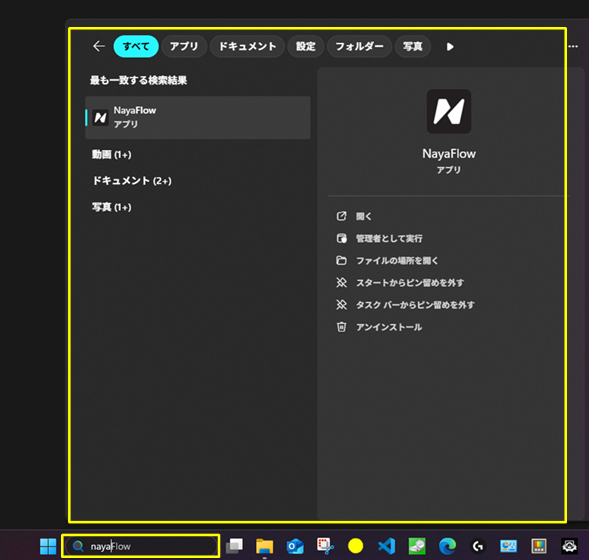Click the open icon beside 開く

pyautogui.click(x=341, y=216)
